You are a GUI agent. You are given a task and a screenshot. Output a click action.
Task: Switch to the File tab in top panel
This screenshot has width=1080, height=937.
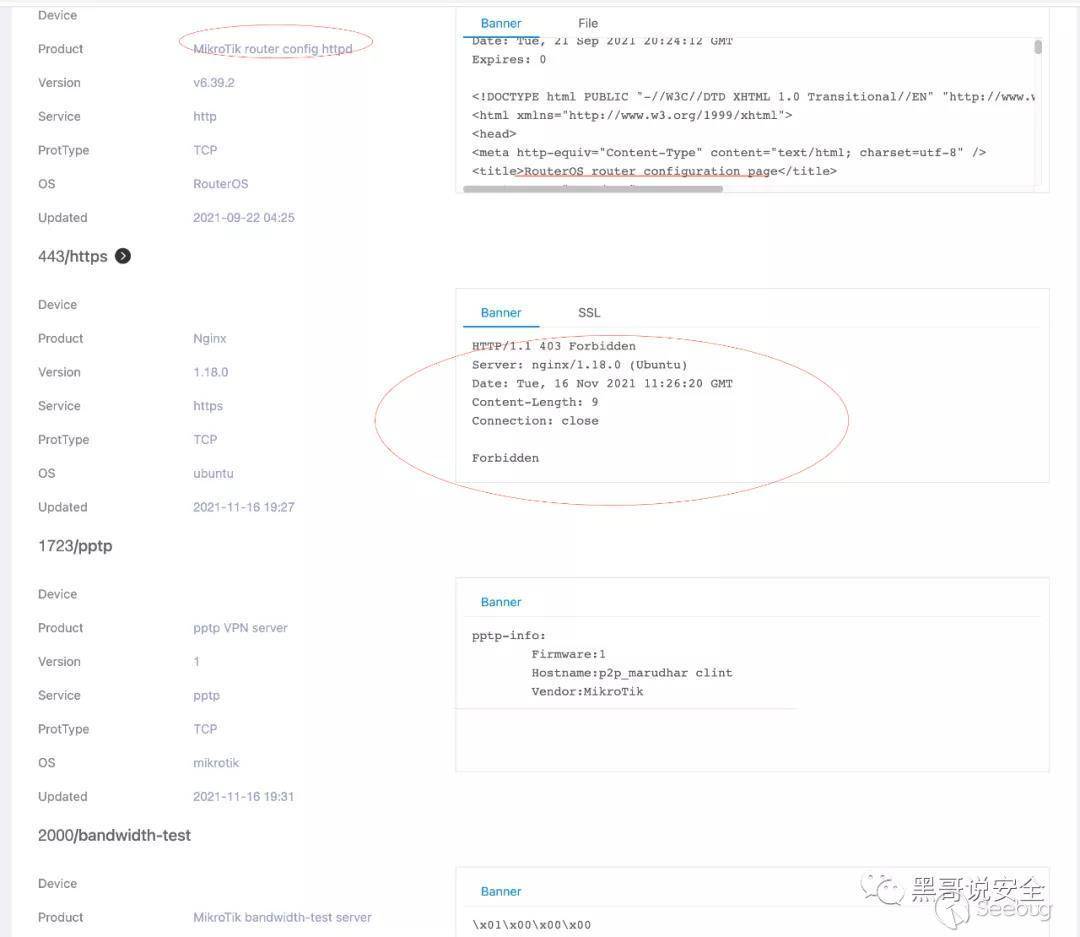point(588,23)
